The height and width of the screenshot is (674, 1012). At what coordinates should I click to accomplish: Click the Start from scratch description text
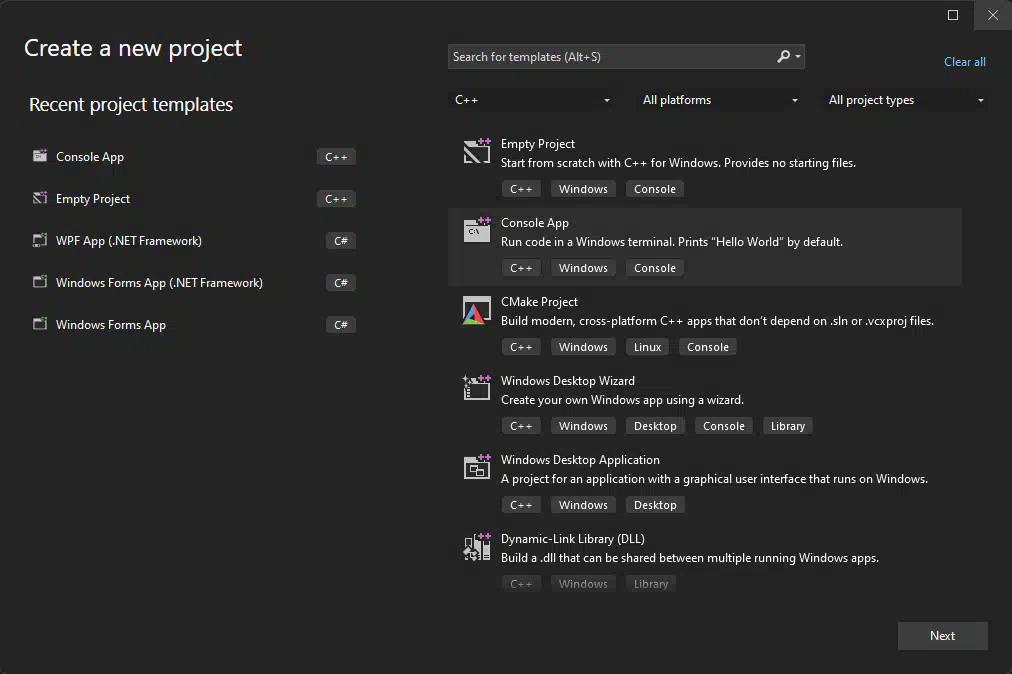pyautogui.click(x=678, y=163)
